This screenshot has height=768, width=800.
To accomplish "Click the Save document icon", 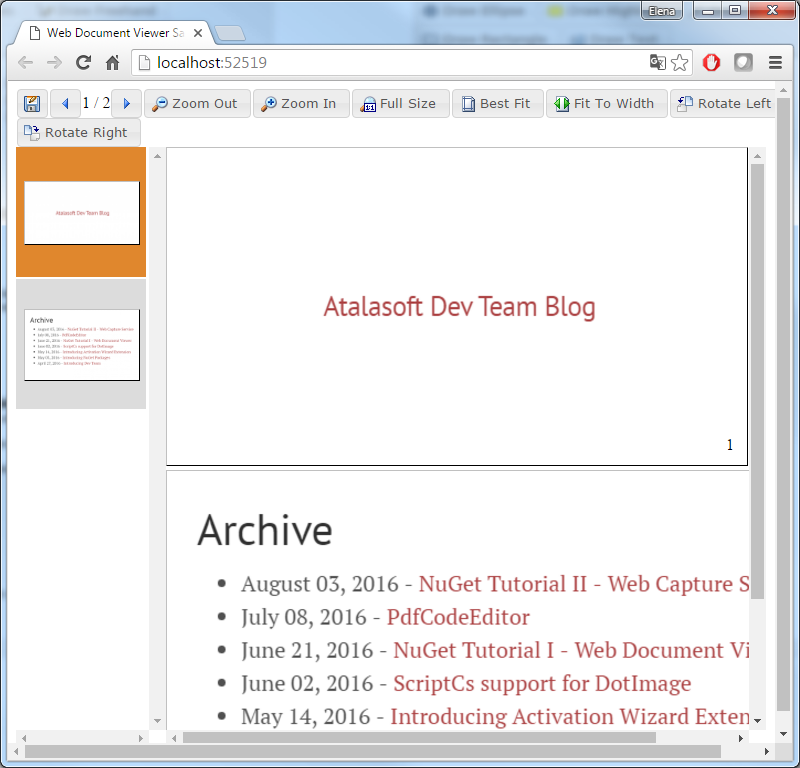I will point(32,104).
